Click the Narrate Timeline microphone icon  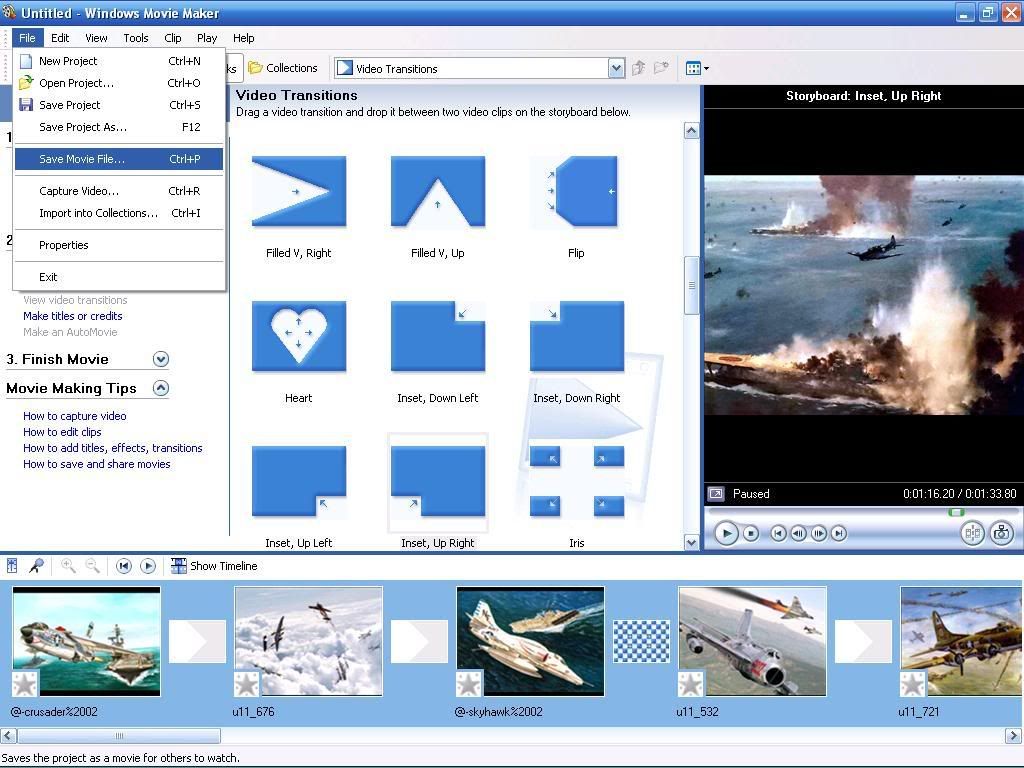click(37, 566)
